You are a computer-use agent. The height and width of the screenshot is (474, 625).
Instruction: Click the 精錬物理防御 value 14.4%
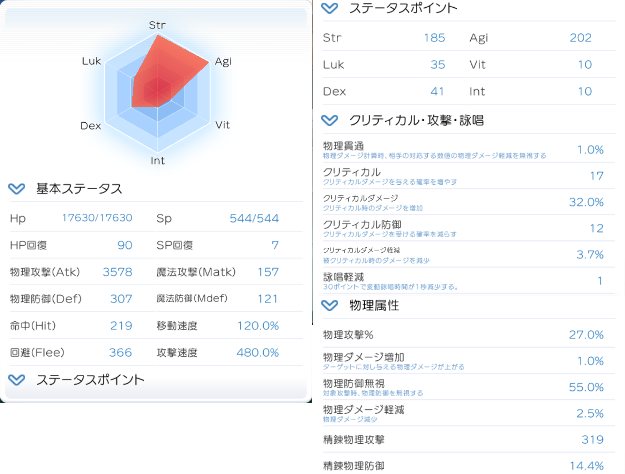(x=586, y=466)
